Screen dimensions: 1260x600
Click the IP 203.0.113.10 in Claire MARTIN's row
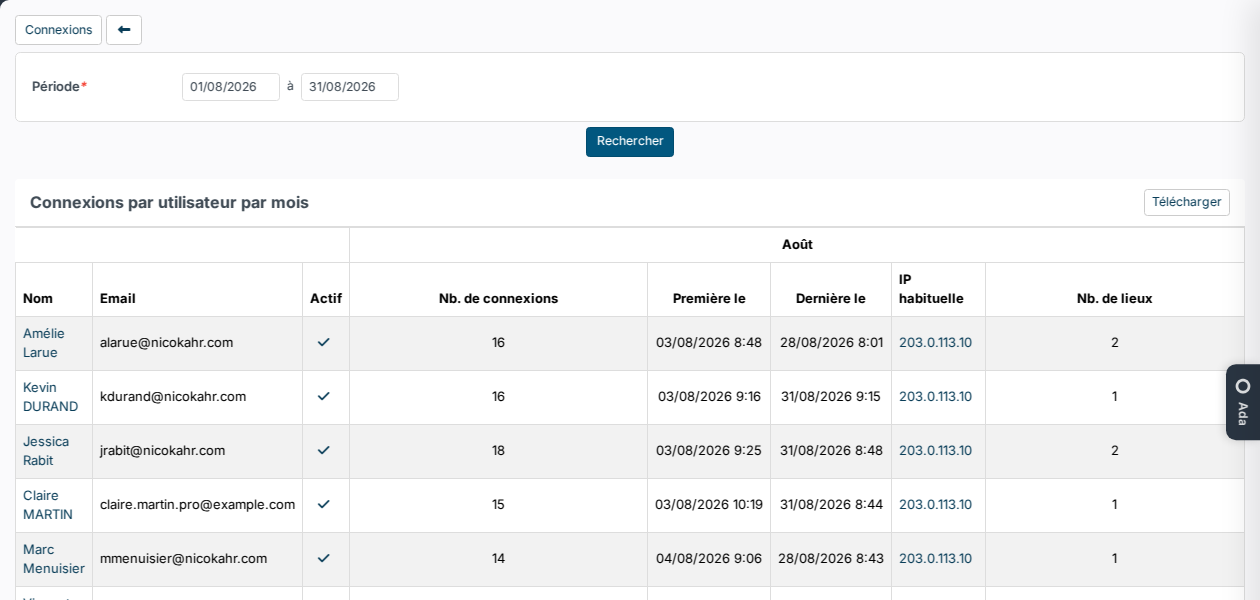(935, 504)
